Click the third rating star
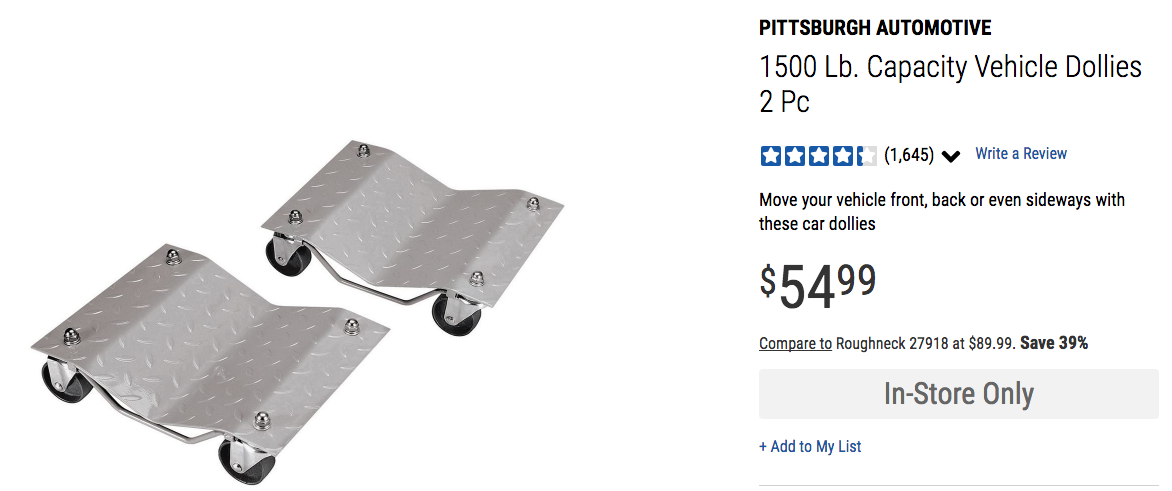Image resolution: width=1172 pixels, height=491 pixels. point(818,155)
